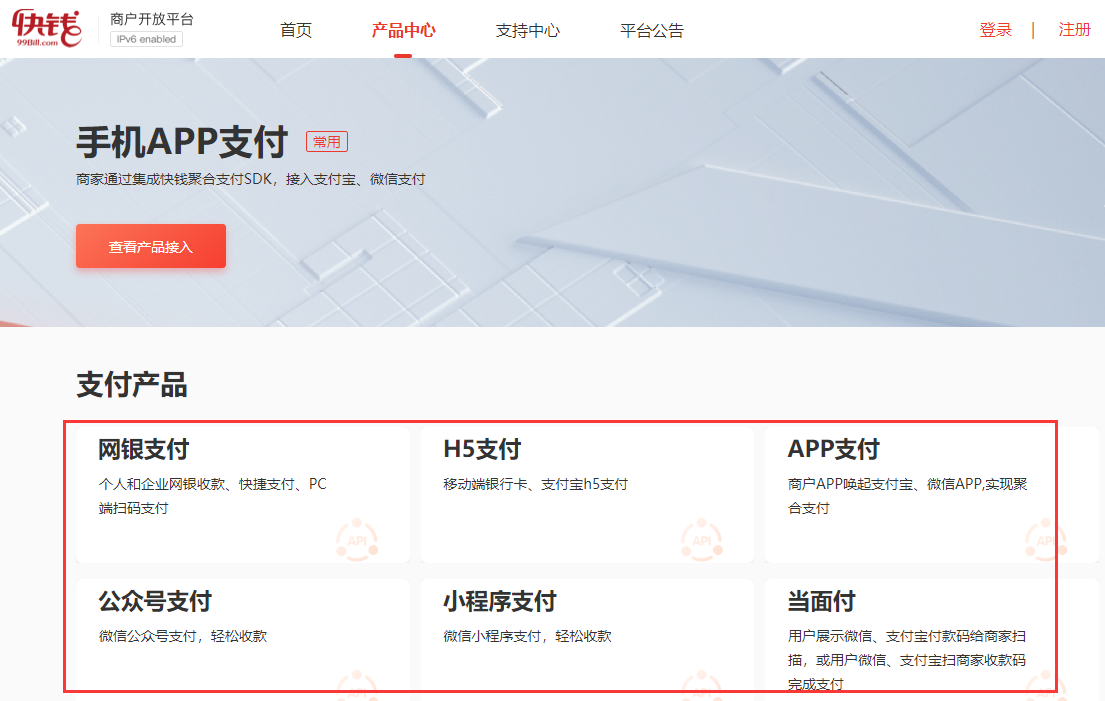Screen dimensions: 1105x701
Task: Go to the 首页 menu item
Action: 296,30
